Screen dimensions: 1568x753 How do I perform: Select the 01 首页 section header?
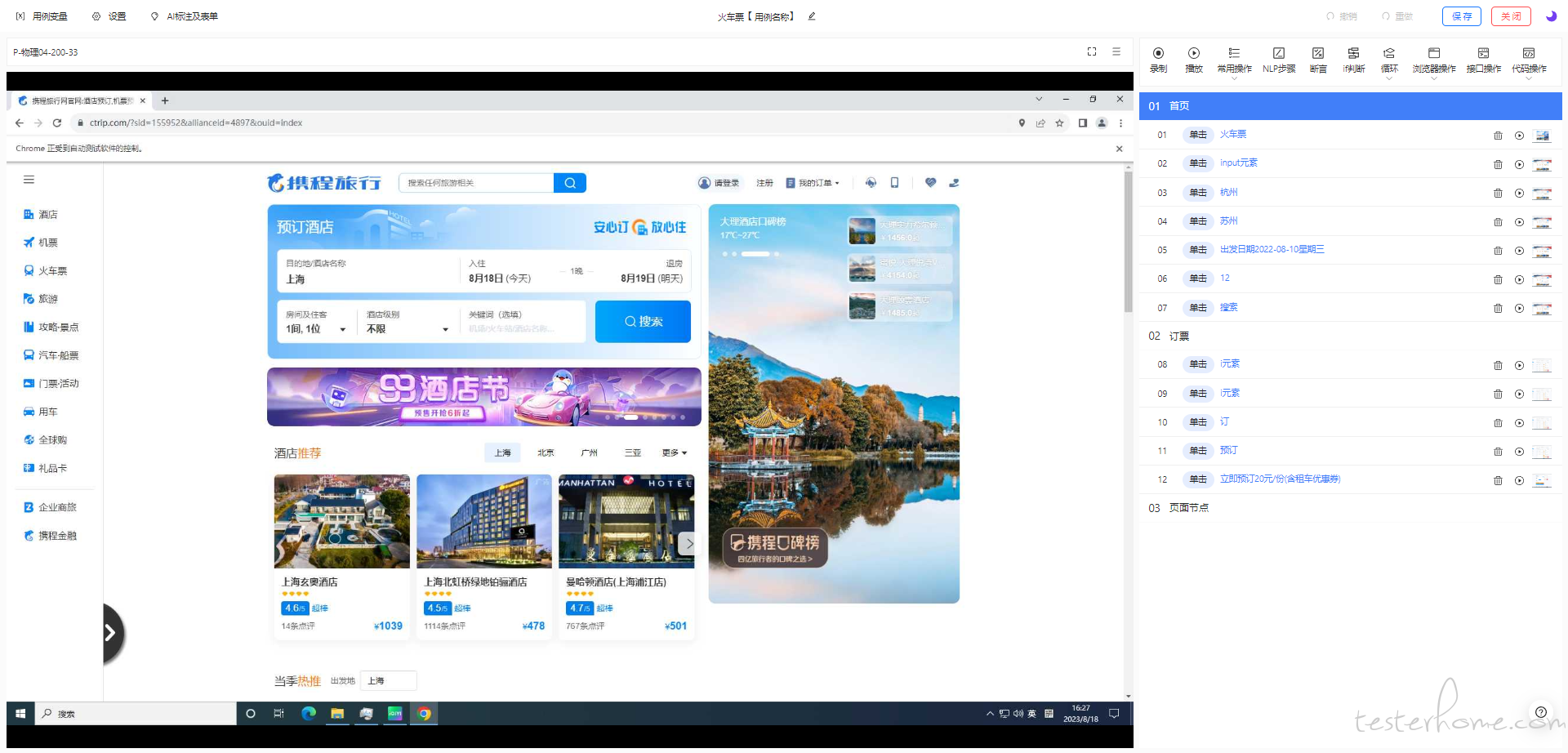[x=1350, y=106]
